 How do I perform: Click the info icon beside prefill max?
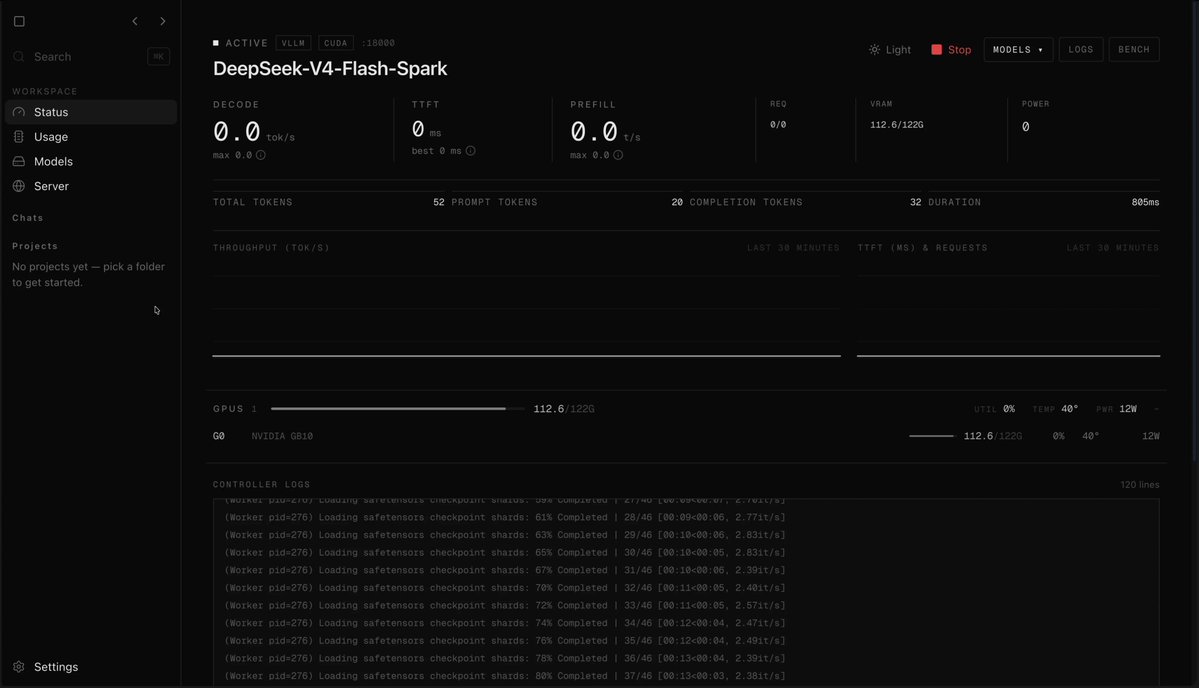click(x=618, y=155)
